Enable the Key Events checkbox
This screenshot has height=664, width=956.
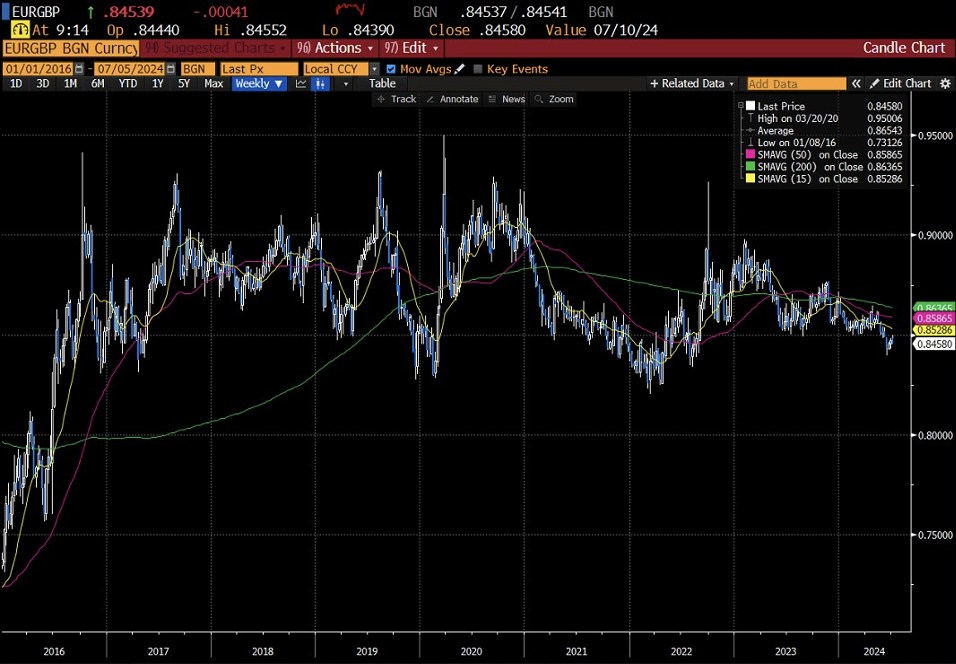[478, 69]
